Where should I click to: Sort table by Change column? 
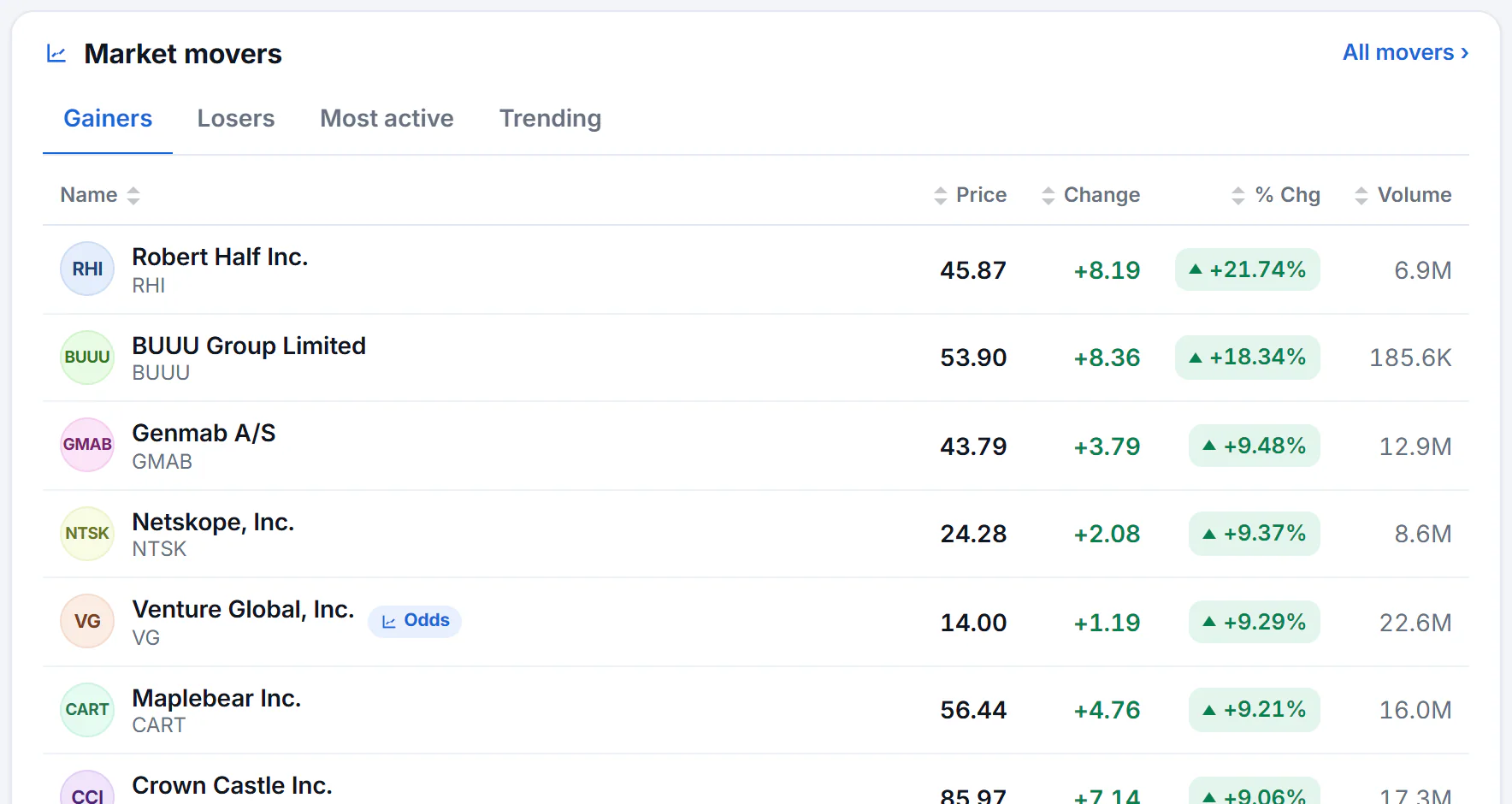pos(1090,195)
